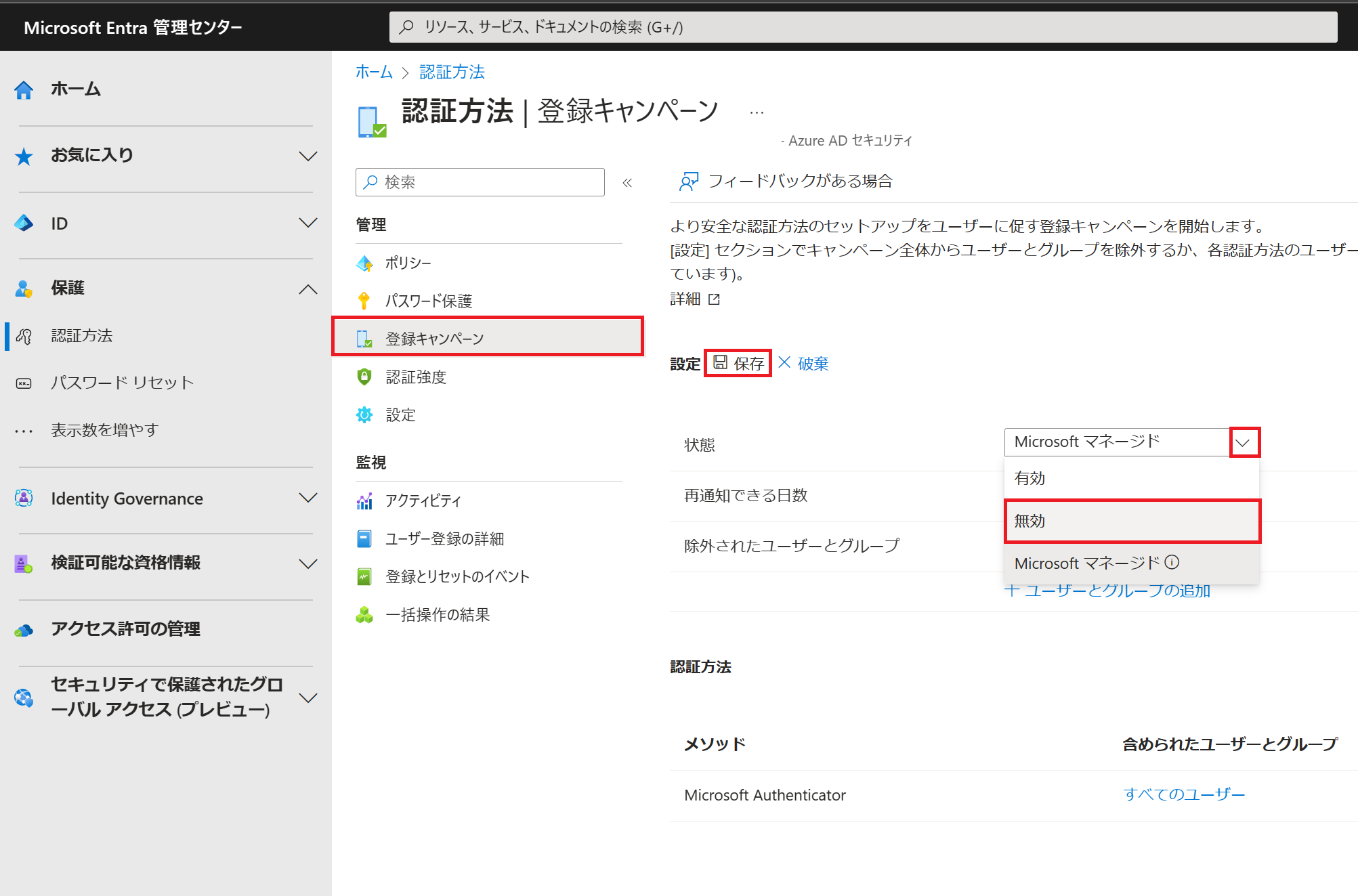Click the feedback person icon
This screenshot has height=896, width=1358.
click(x=688, y=182)
